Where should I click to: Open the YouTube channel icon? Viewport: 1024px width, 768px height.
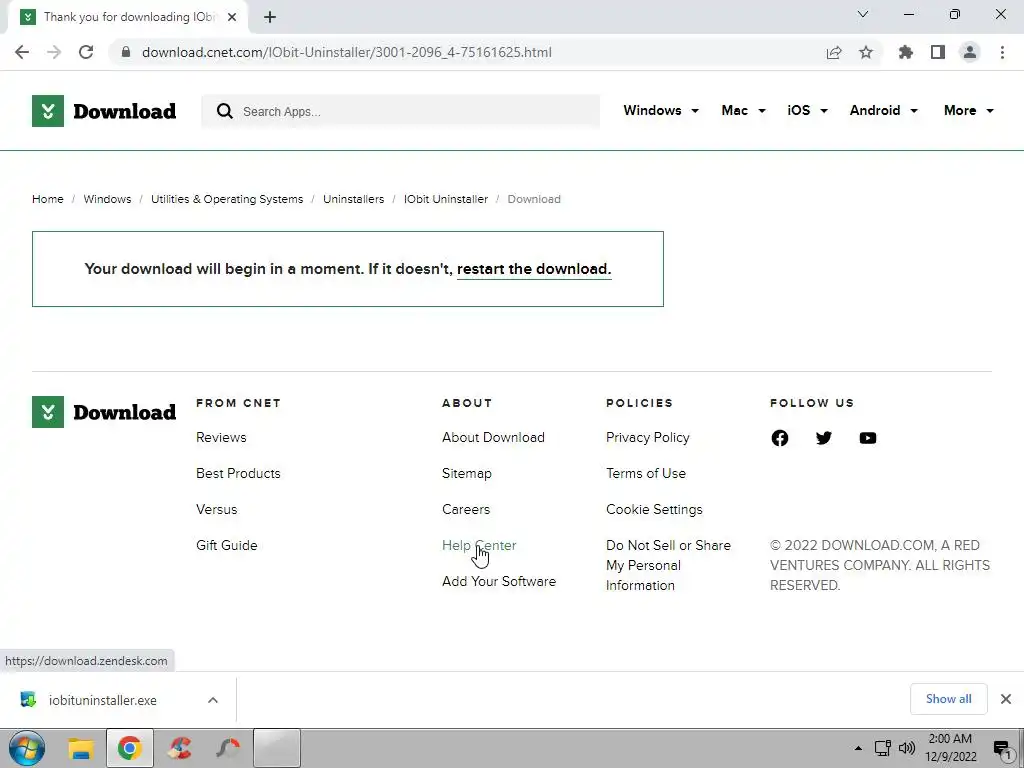point(867,438)
